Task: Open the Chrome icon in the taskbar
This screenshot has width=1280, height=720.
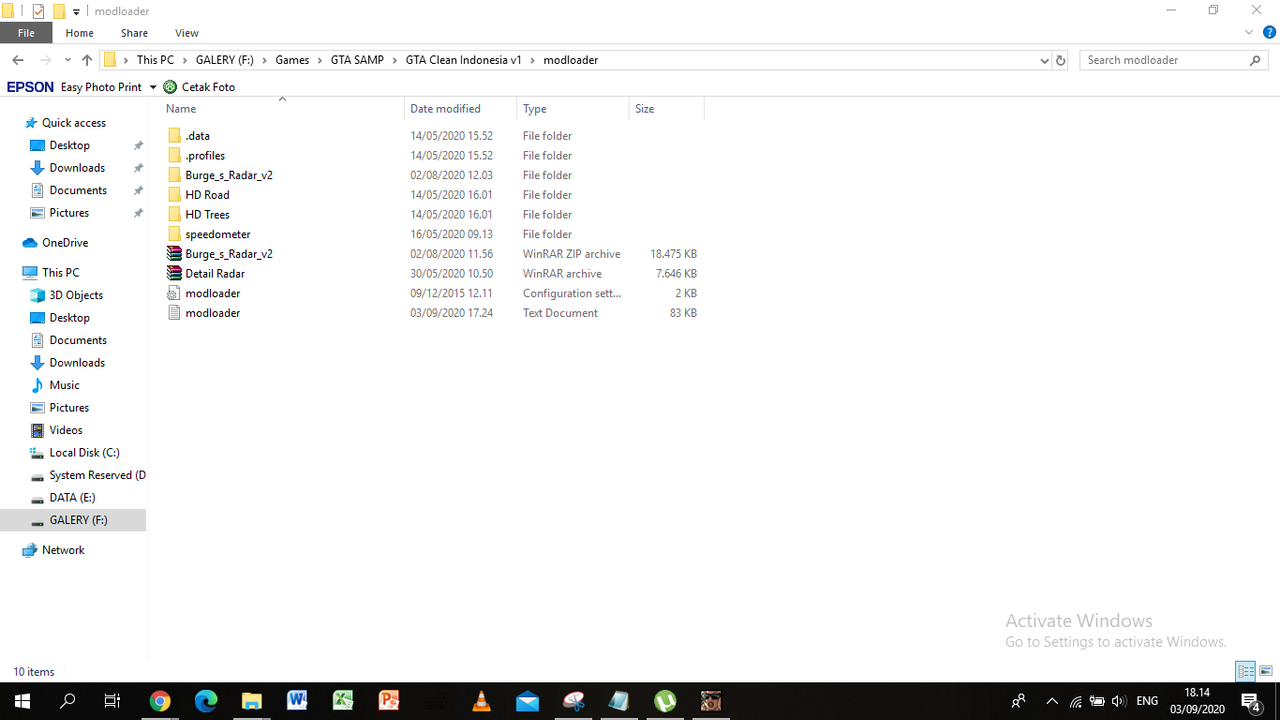Action: (x=160, y=701)
